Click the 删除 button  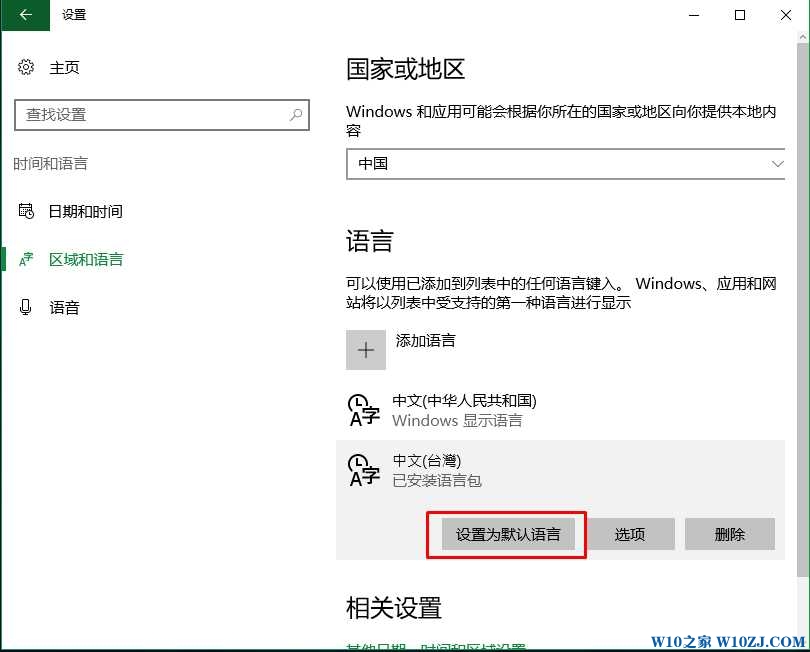click(729, 534)
